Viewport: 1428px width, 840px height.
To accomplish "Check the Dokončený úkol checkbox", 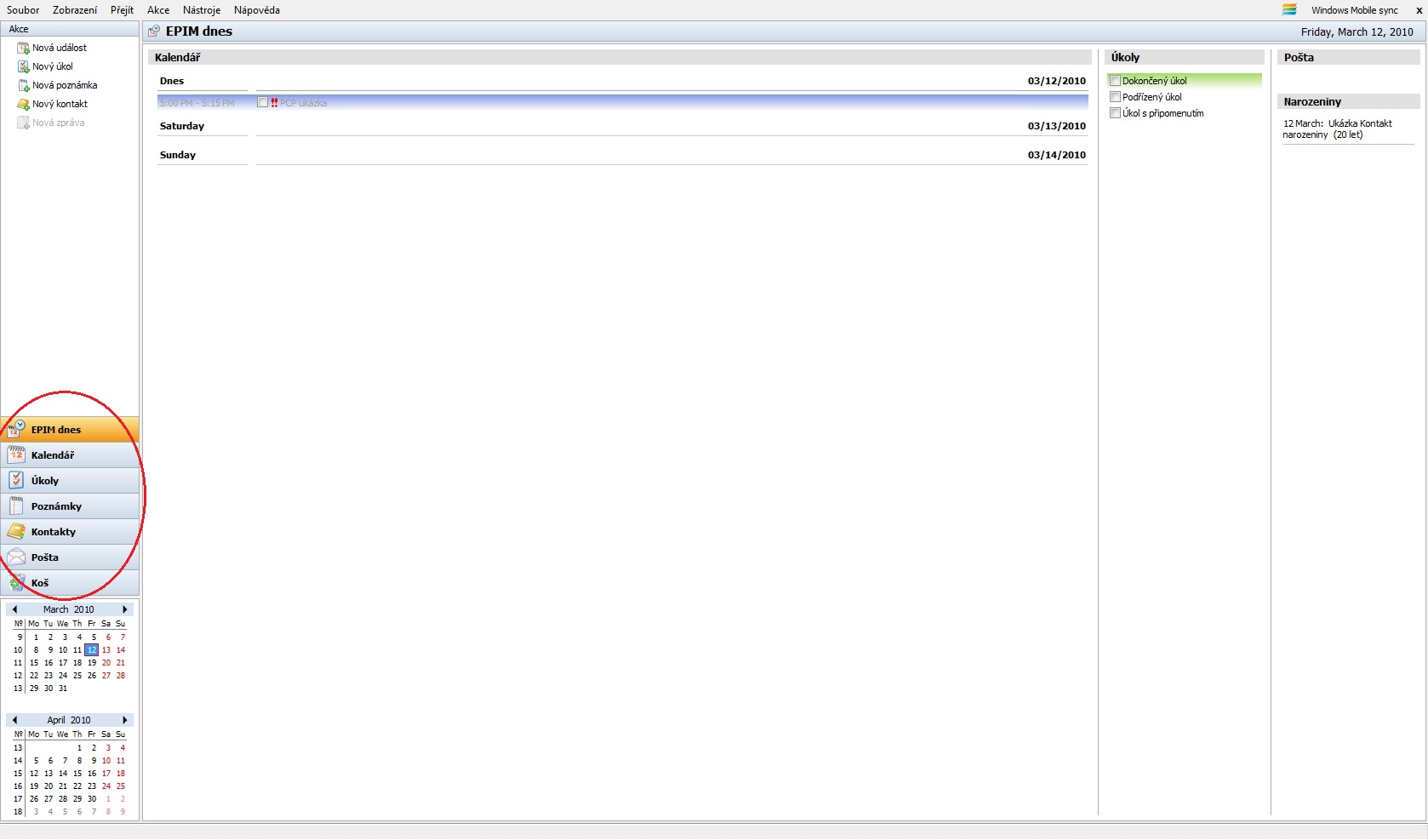I will point(1115,81).
